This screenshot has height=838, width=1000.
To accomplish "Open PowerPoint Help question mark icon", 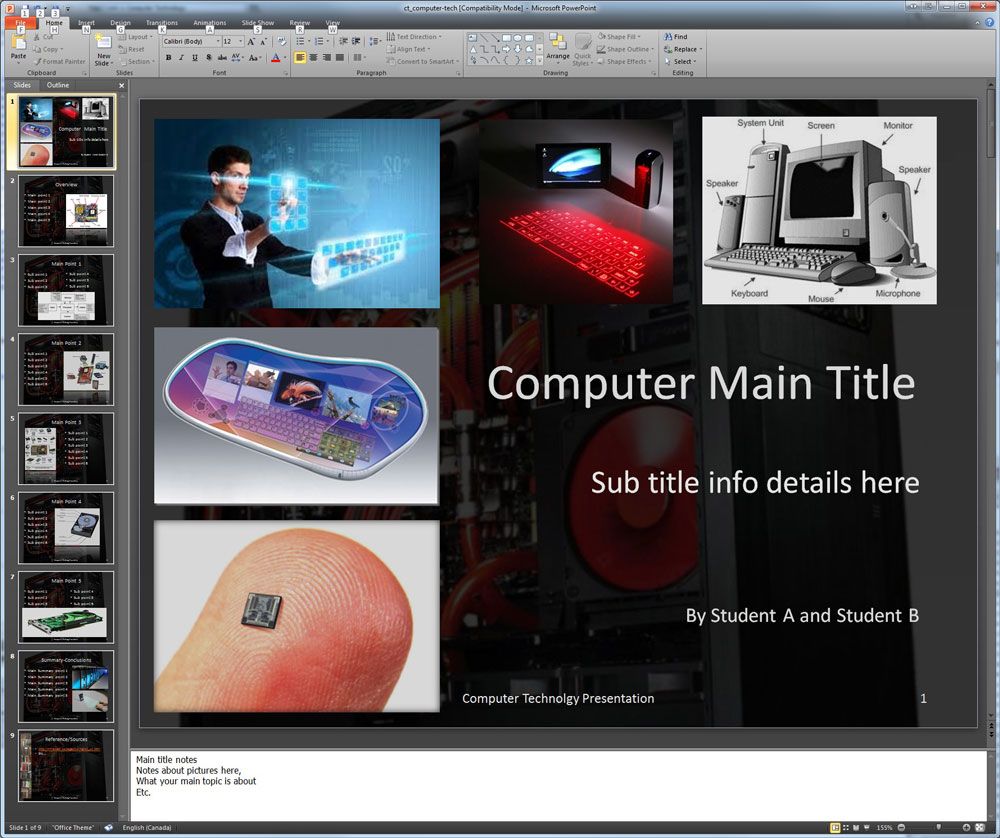I will [990, 22].
